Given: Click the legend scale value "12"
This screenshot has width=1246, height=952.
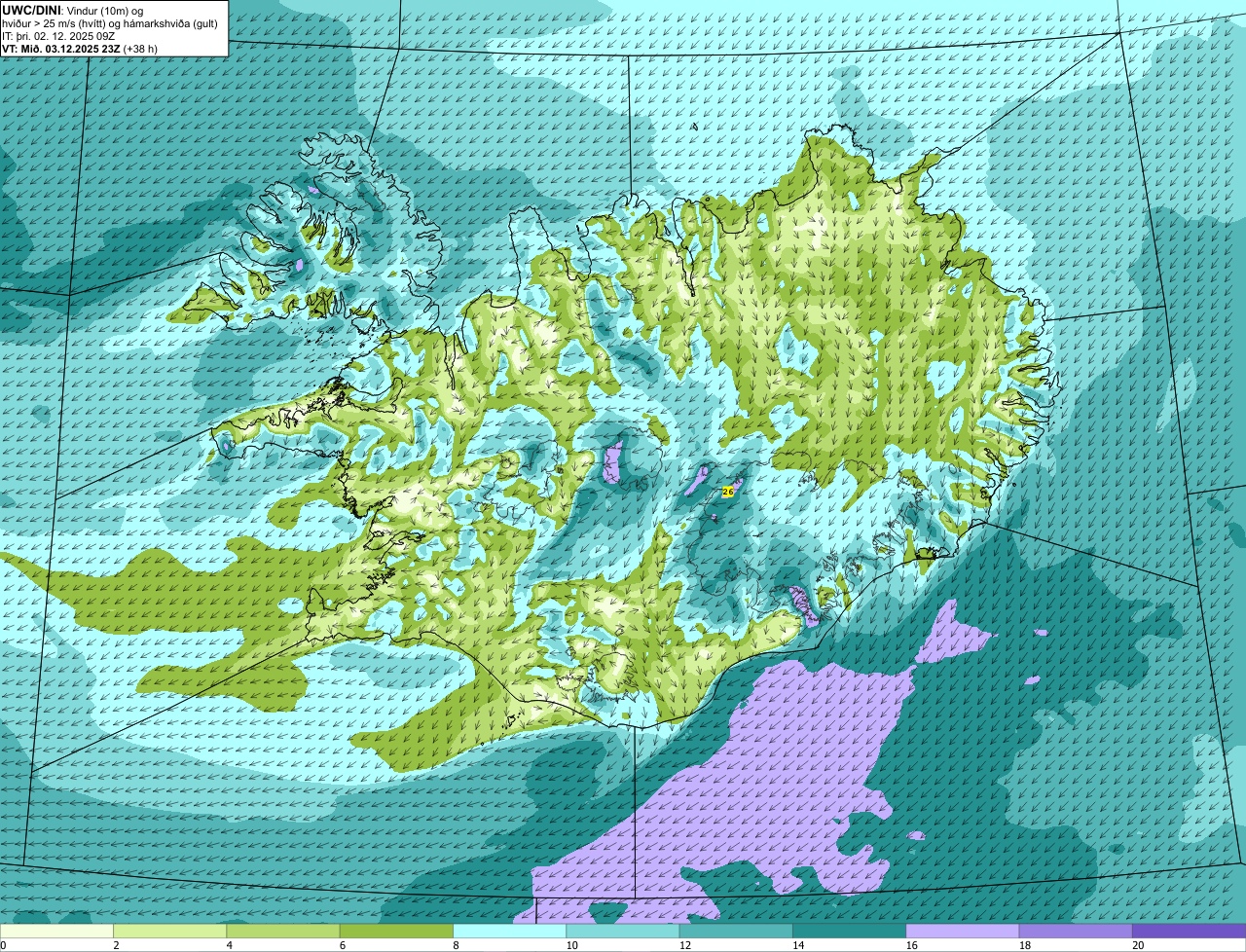Looking at the screenshot, I should coord(684,945).
